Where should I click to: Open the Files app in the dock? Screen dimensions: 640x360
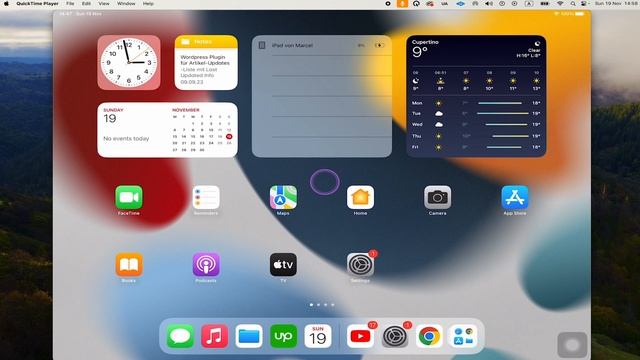pyautogui.click(x=249, y=336)
